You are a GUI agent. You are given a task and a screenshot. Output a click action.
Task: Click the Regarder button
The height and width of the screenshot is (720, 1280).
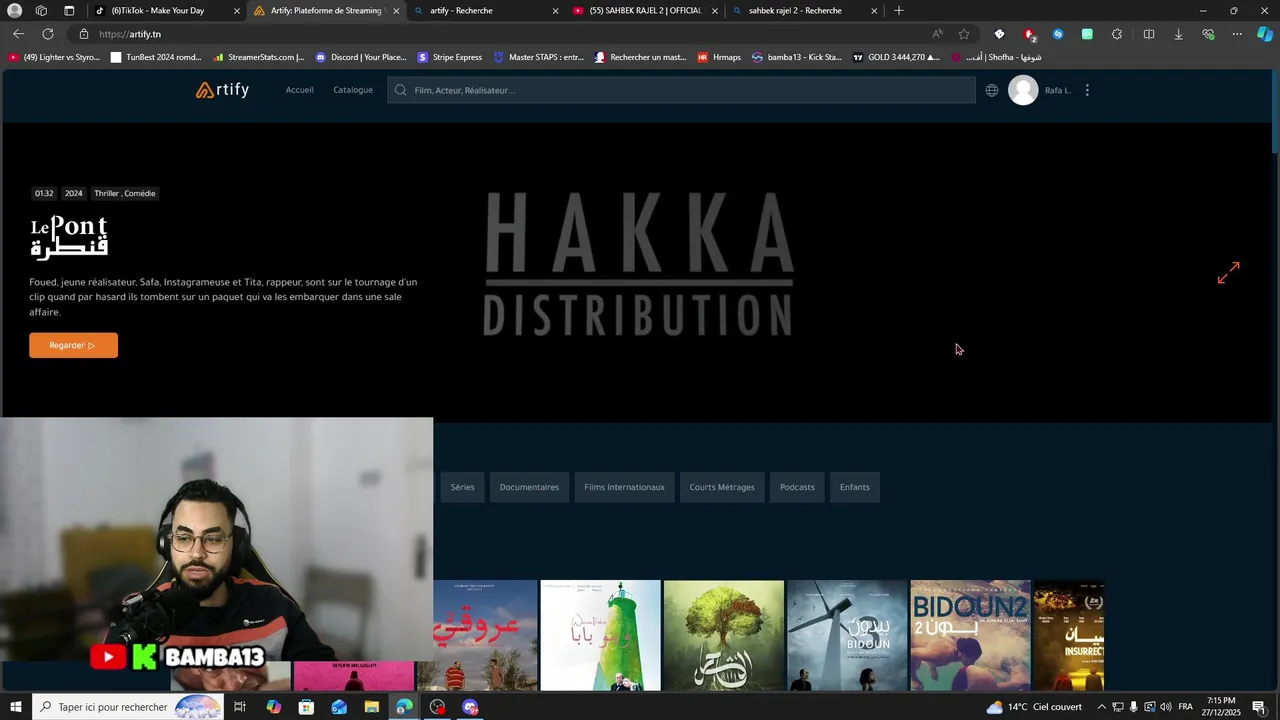point(73,345)
